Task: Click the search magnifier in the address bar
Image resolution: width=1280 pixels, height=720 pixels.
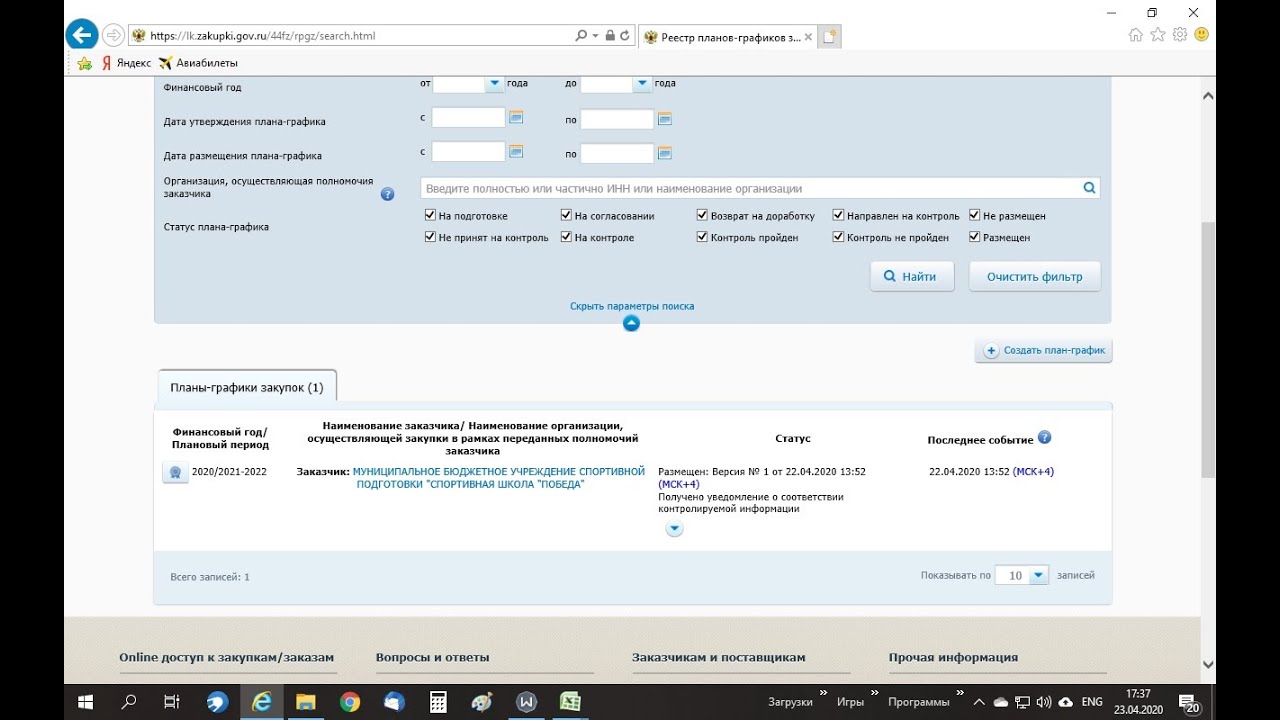Action: (x=581, y=35)
